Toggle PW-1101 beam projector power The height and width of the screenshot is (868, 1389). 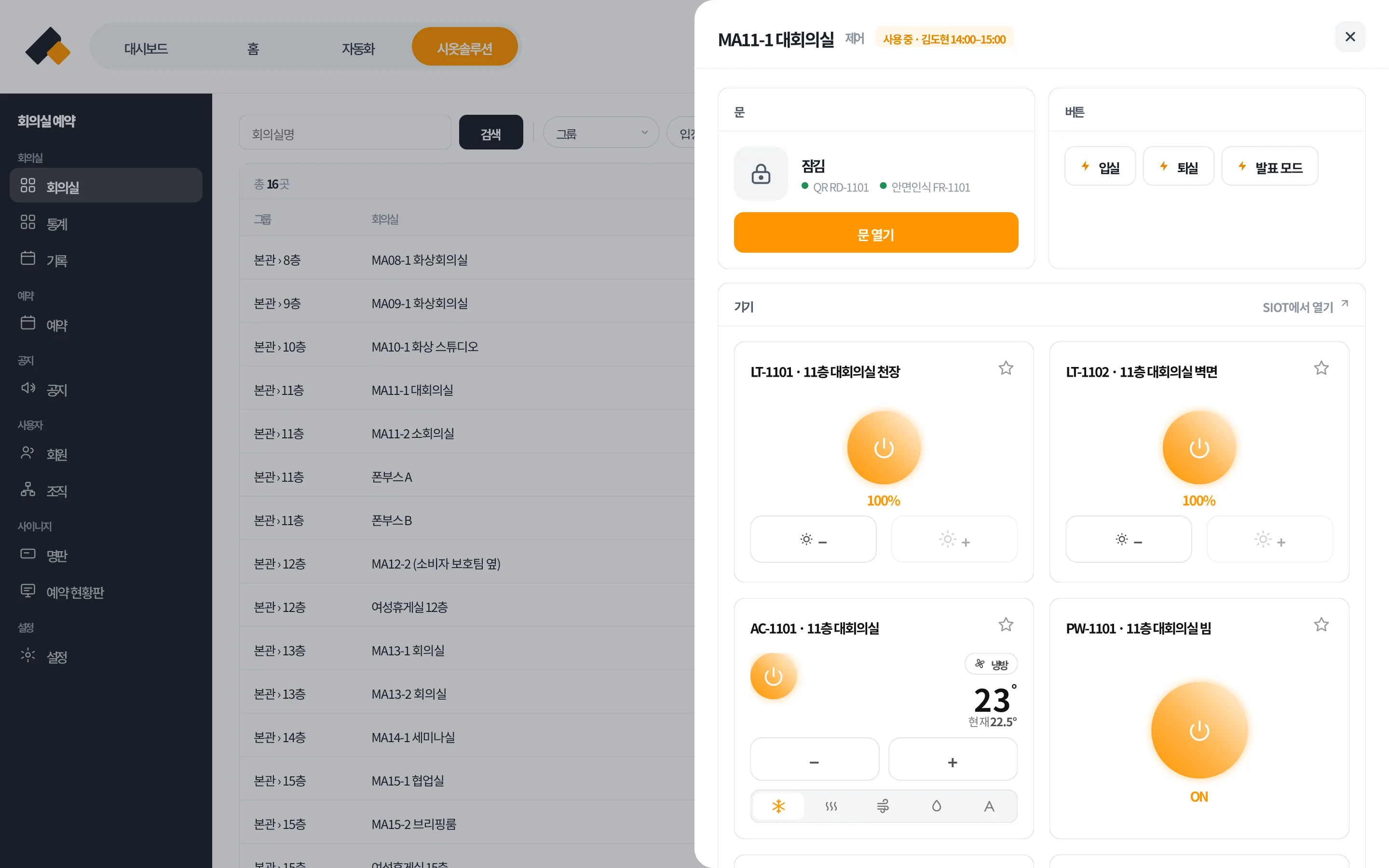tap(1199, 730)
